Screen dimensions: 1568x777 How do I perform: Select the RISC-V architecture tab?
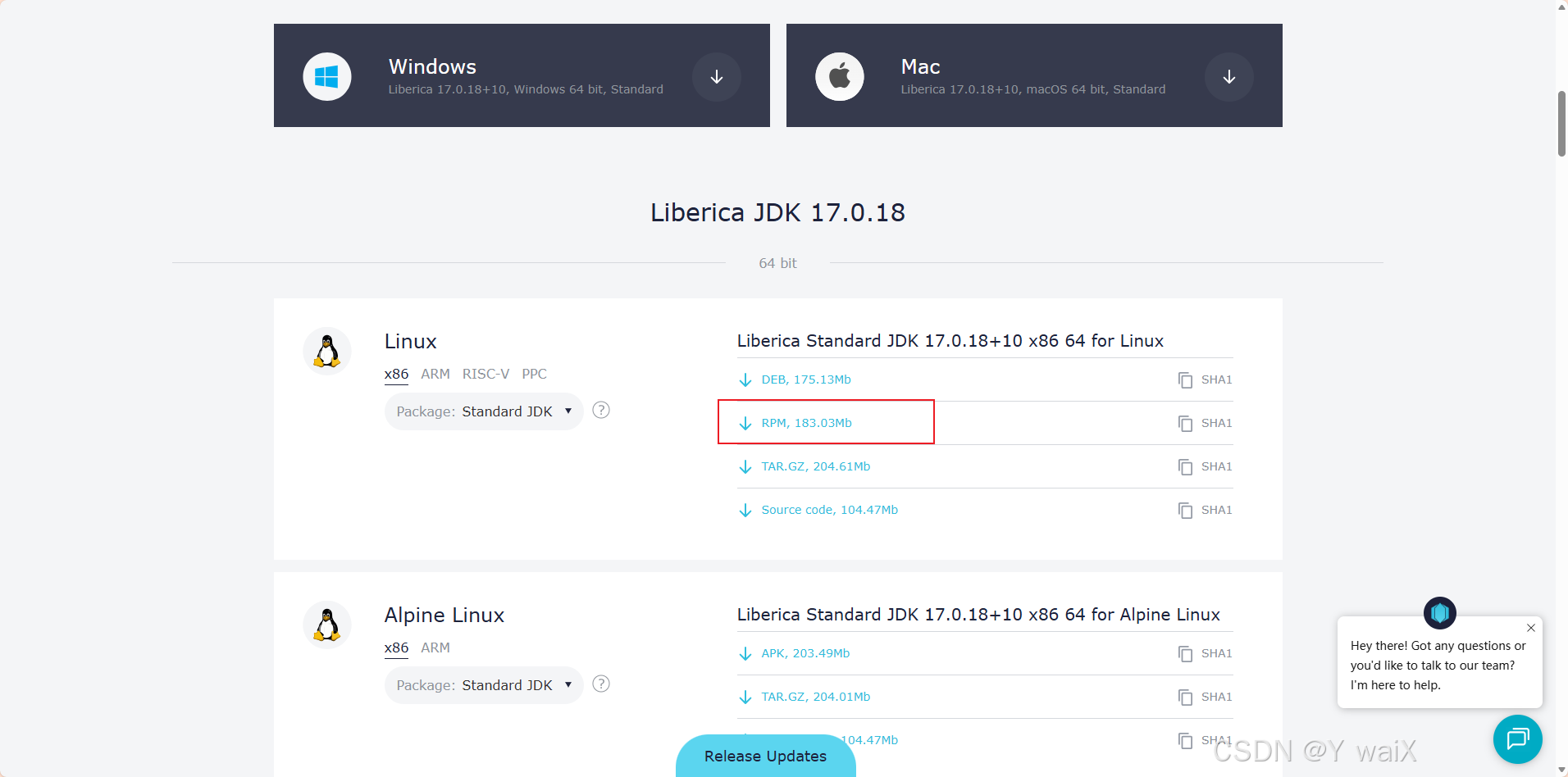(485, 374)
